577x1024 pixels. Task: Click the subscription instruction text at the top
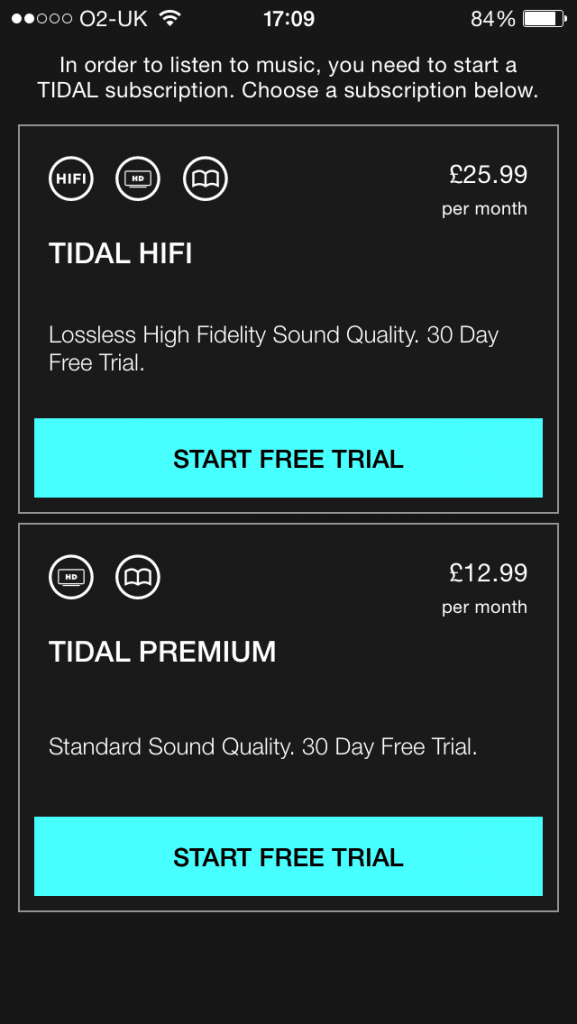pyautogui.click(x=288, y=77)
